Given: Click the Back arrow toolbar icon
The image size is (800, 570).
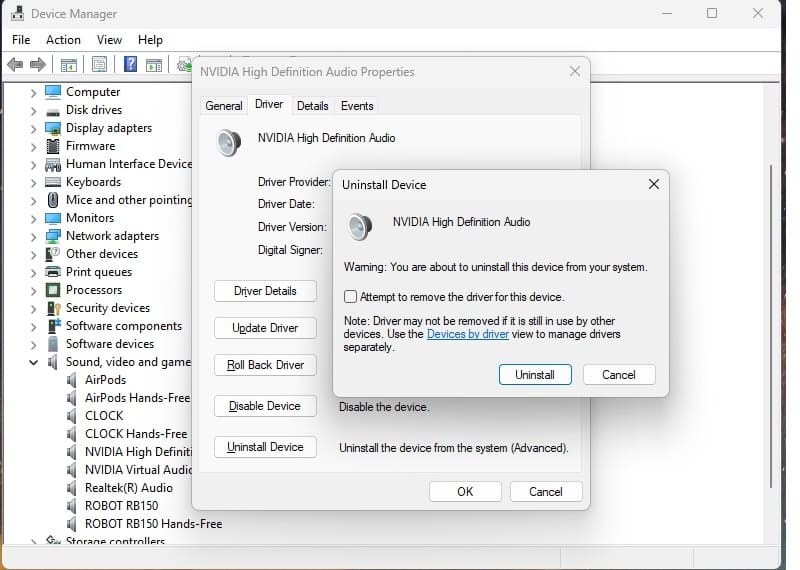Looking at the screenshot, I should 15,65.
